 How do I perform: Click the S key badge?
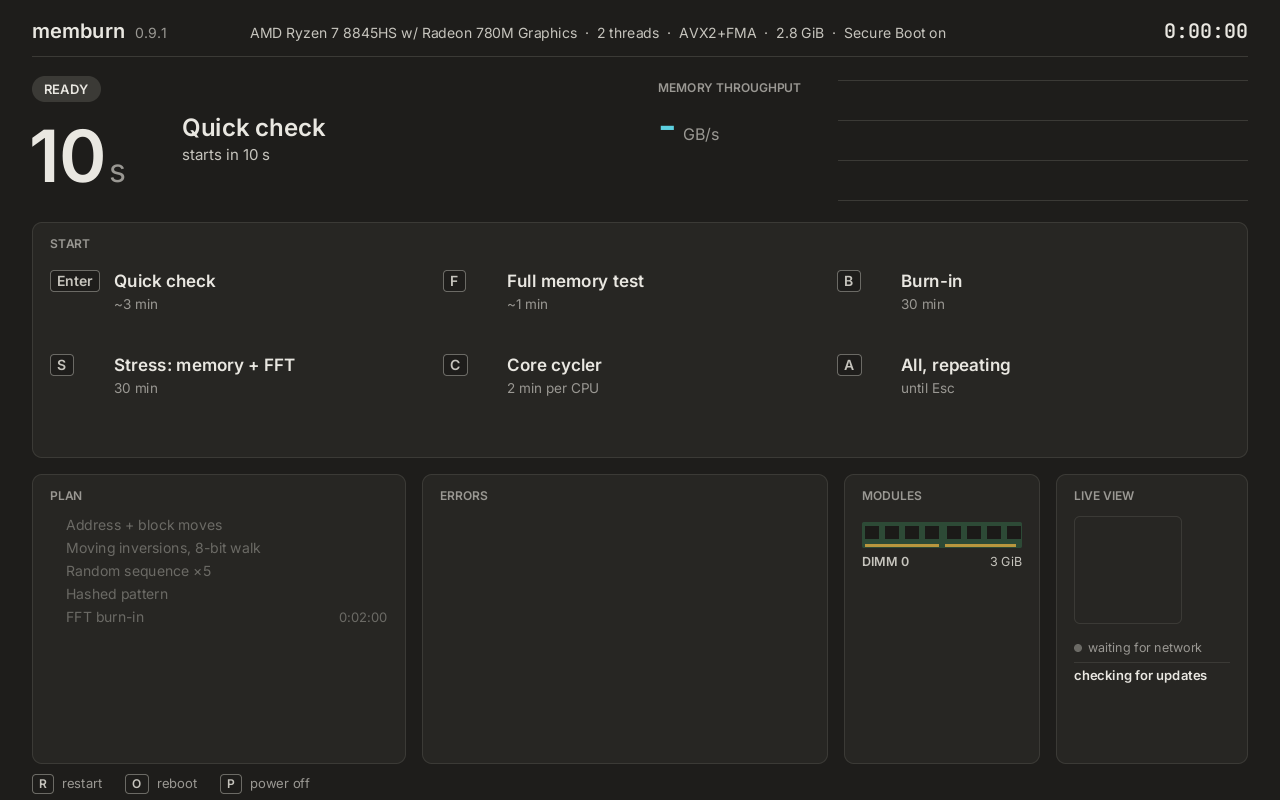[x=62, y=365]
